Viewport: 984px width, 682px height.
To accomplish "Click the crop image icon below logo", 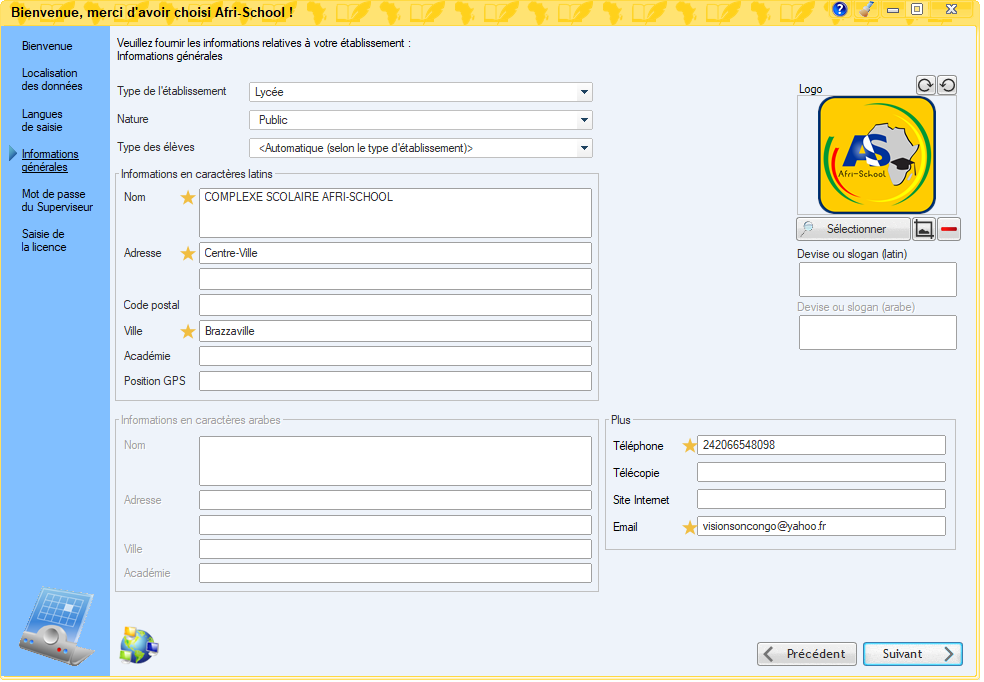I will click(x=924, y=229).
